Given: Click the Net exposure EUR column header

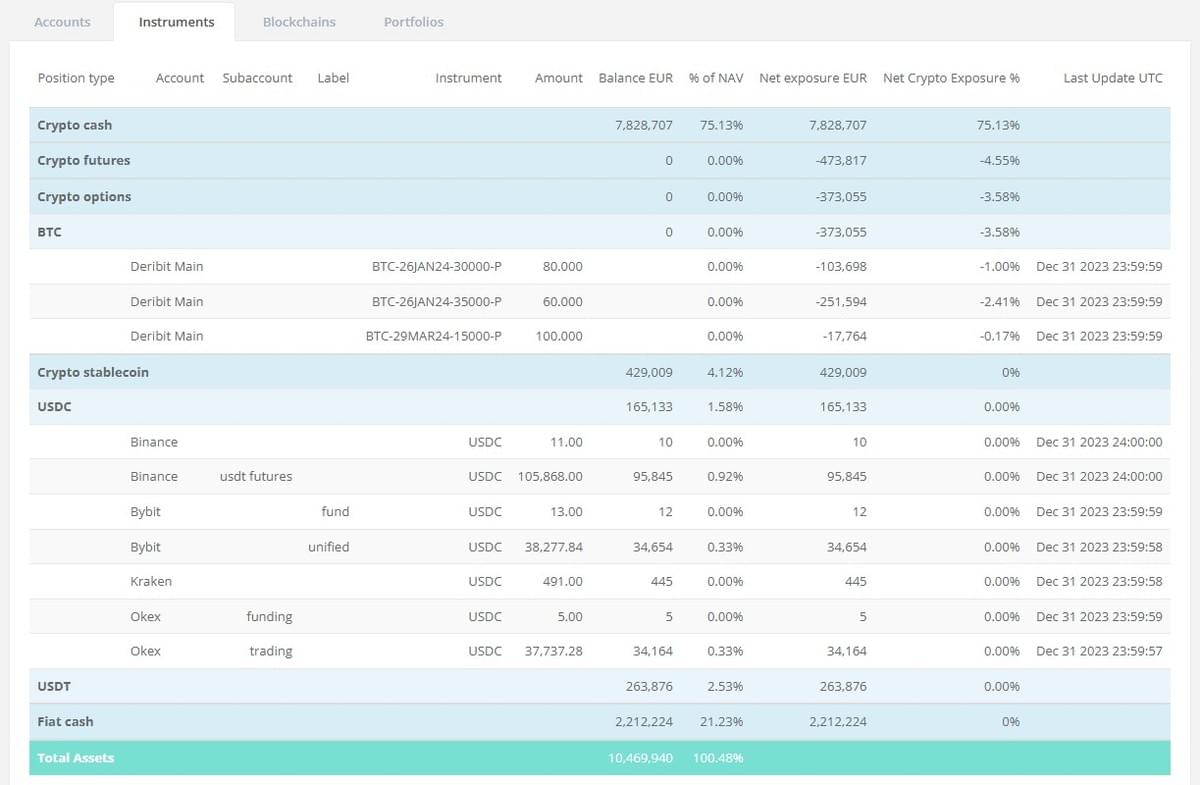Looking at the screenshot, I should tap(812, 78).
